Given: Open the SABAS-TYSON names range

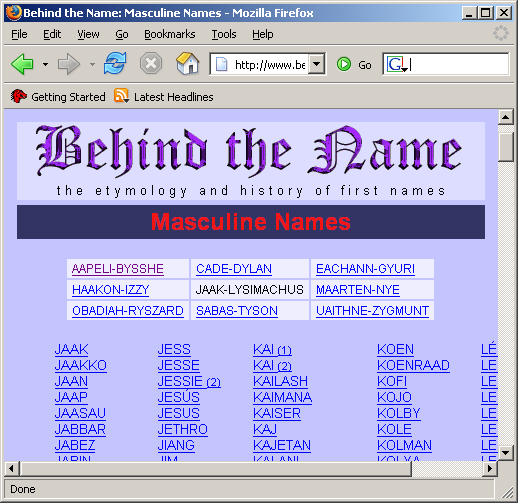Looking at the screenshot, I should (x=237, y=311).
